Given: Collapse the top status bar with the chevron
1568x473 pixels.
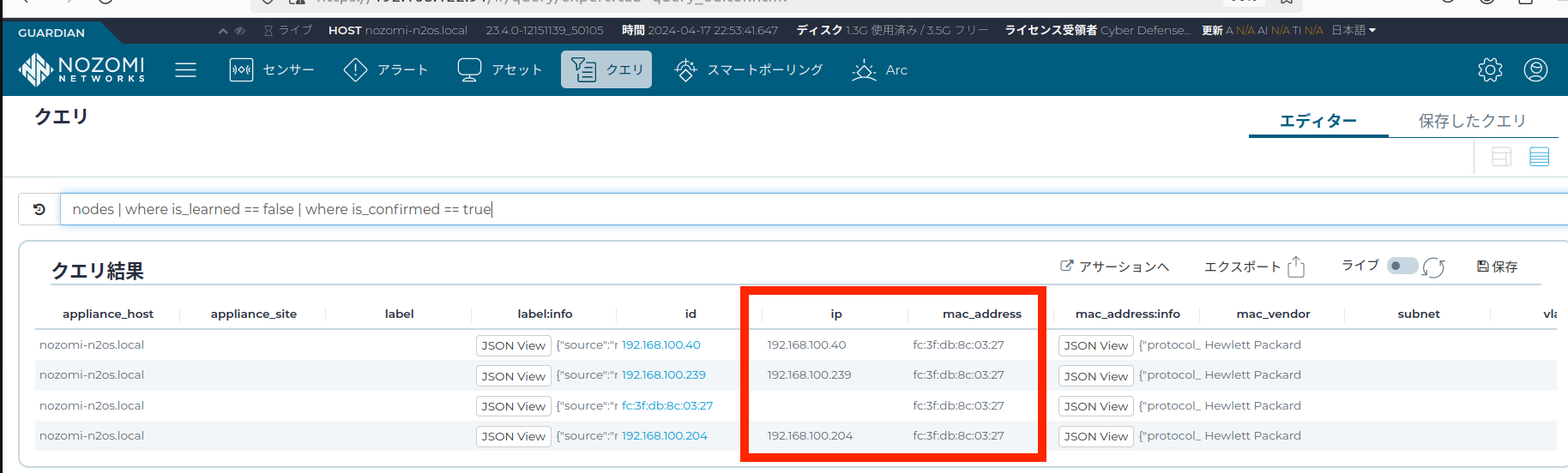Looking at the screenshot, I should tap(223, 31).
